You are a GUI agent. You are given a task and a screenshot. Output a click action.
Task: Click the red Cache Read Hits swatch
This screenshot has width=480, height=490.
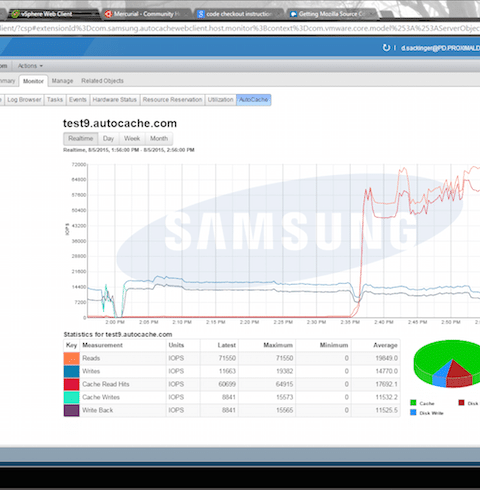point(71,384)
